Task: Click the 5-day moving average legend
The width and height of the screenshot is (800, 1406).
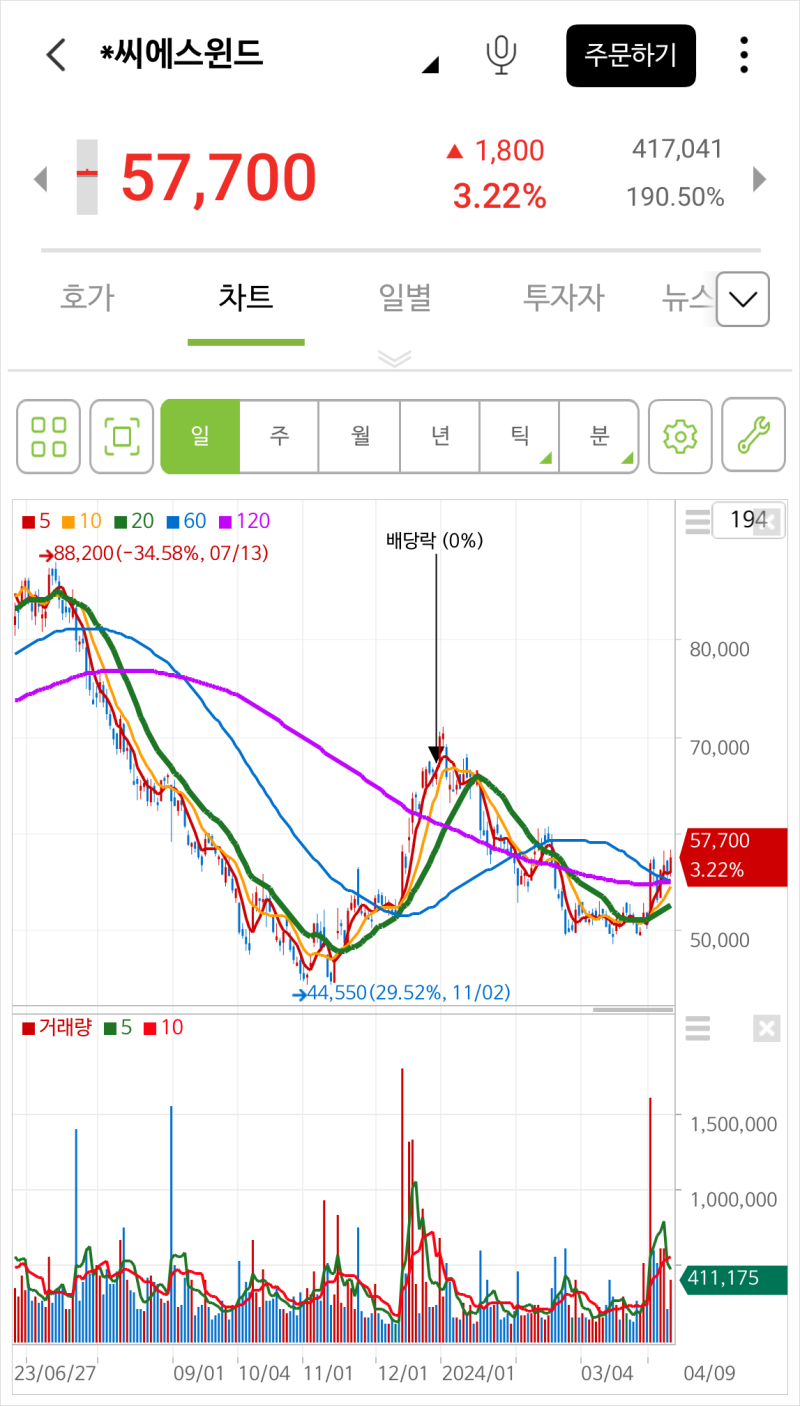Action: click(x=36, y=521)
